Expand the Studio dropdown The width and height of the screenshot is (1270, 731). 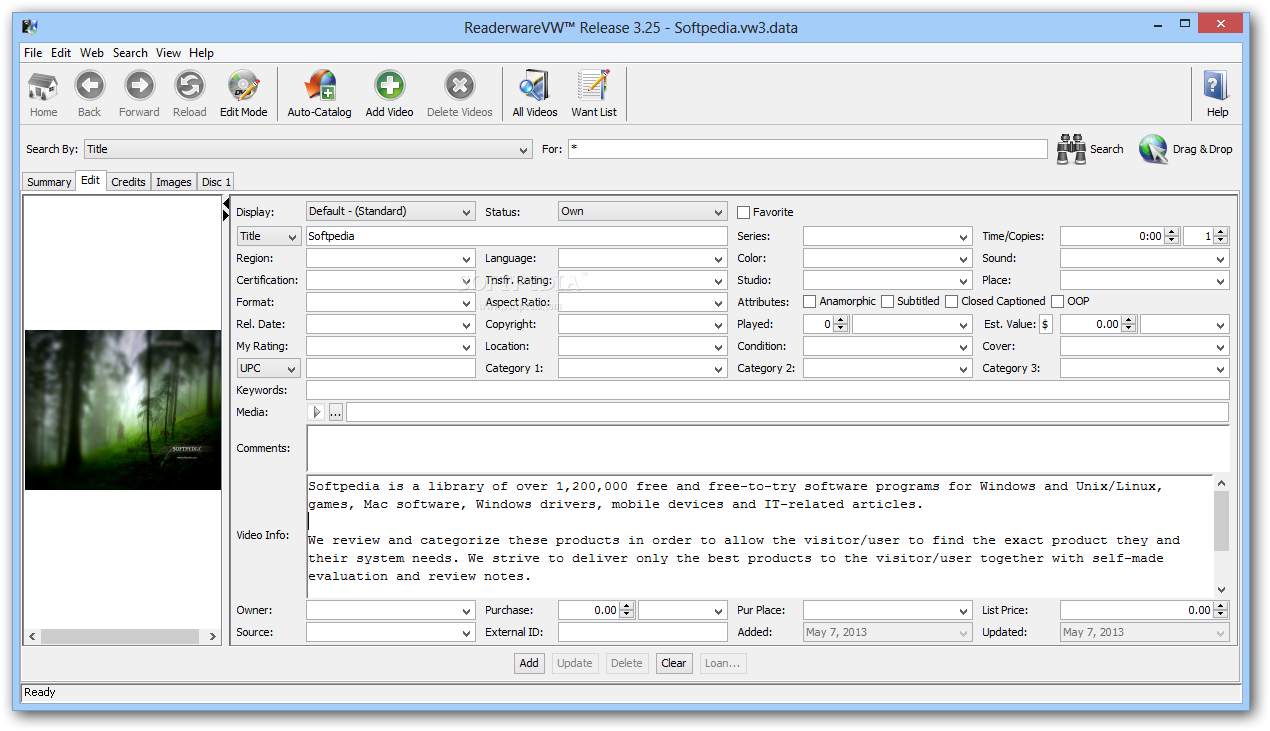964,281
